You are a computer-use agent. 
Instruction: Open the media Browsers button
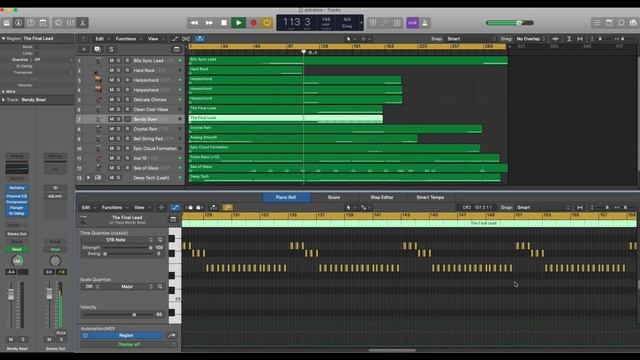tap(633, 23)
